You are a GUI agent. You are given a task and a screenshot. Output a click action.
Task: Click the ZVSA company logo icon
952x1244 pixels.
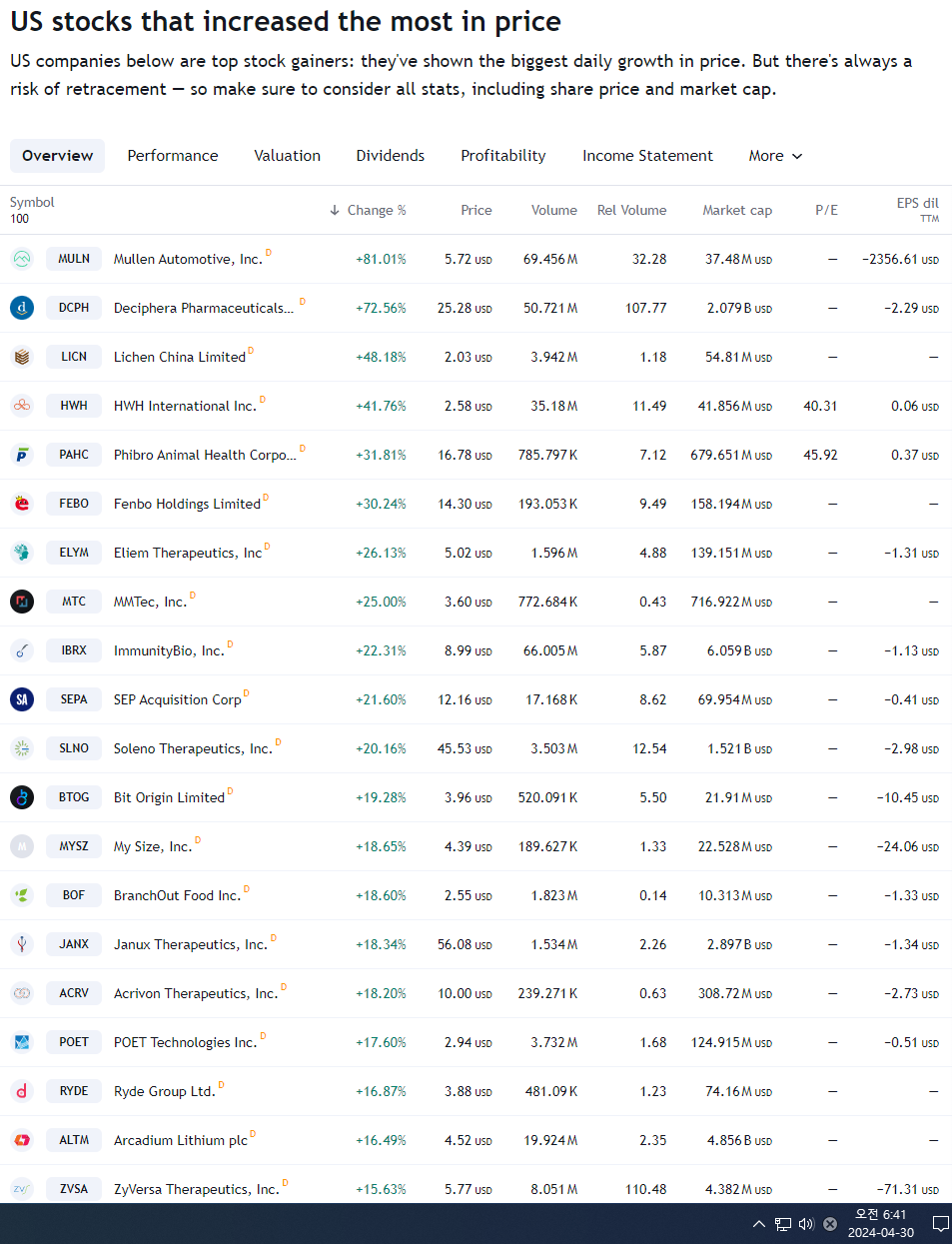point(22,1189)
